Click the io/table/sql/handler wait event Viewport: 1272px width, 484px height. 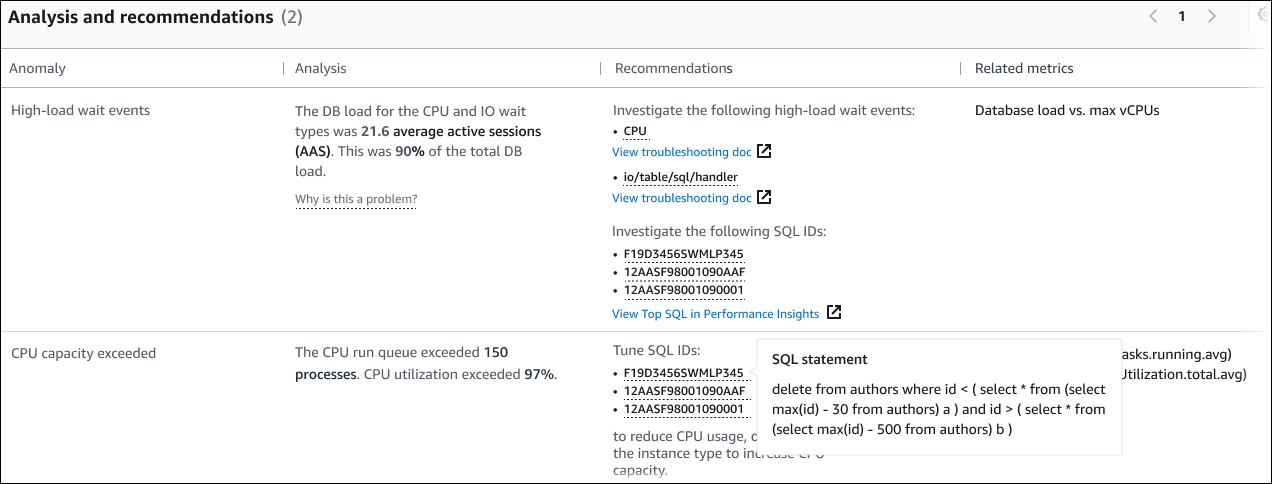(x=680, y=177)
